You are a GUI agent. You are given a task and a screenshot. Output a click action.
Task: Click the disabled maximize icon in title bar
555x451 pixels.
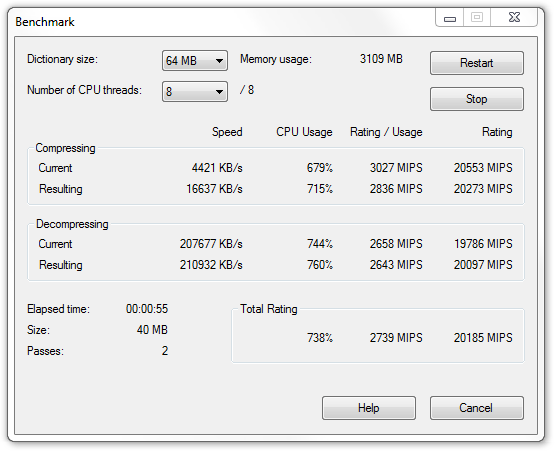click(477, 17)
